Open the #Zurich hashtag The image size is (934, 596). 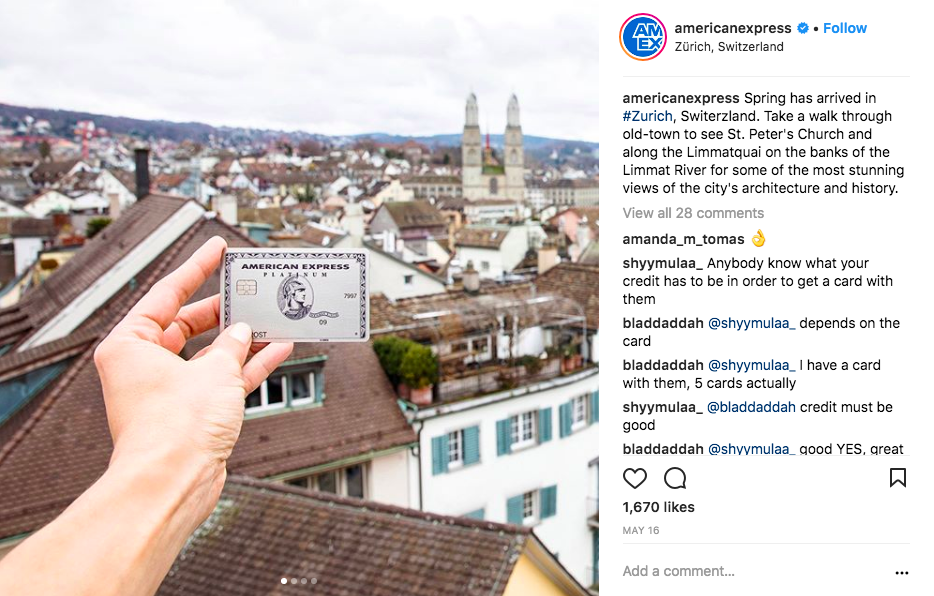pyautogui.click(x=647, y=116)
